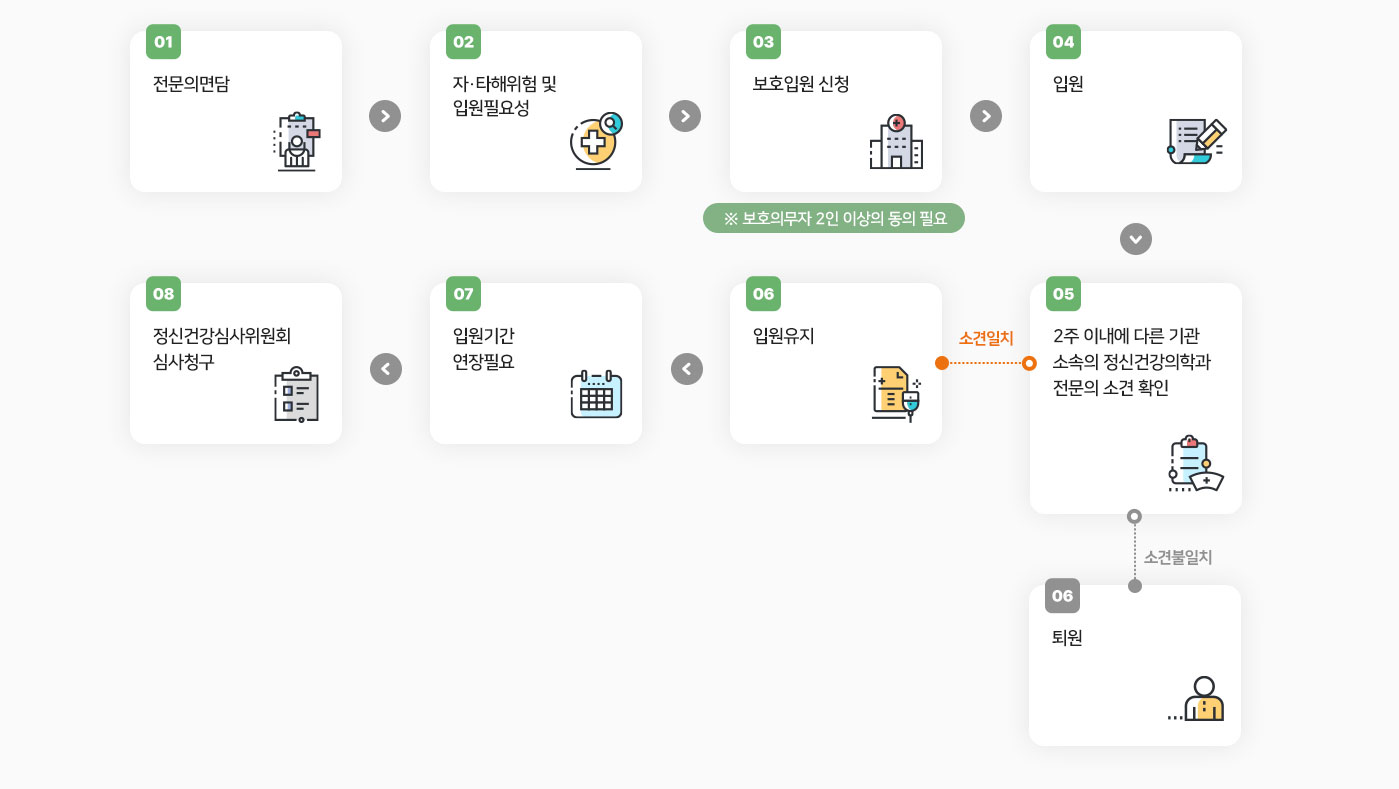
Task: Click the orange 소견일치 label
Action: (986, 338)
